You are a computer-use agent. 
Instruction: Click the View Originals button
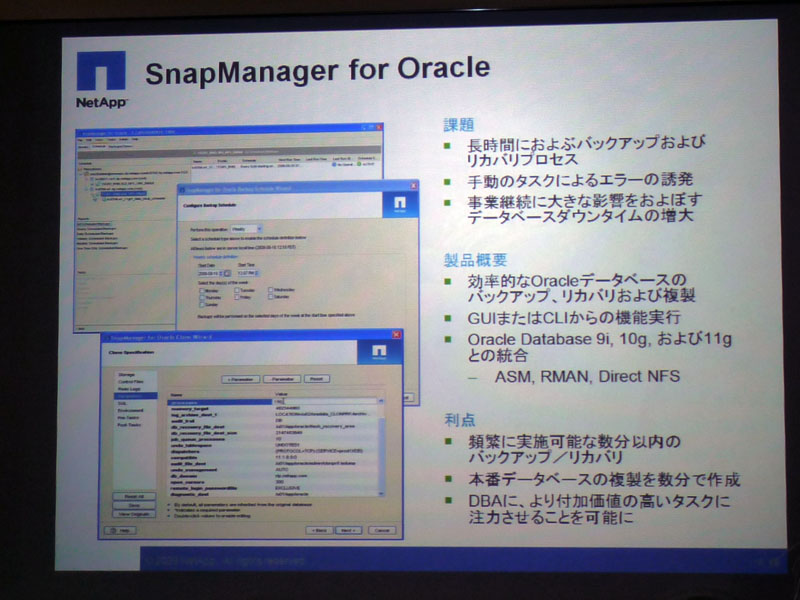[x=134, y=514]
